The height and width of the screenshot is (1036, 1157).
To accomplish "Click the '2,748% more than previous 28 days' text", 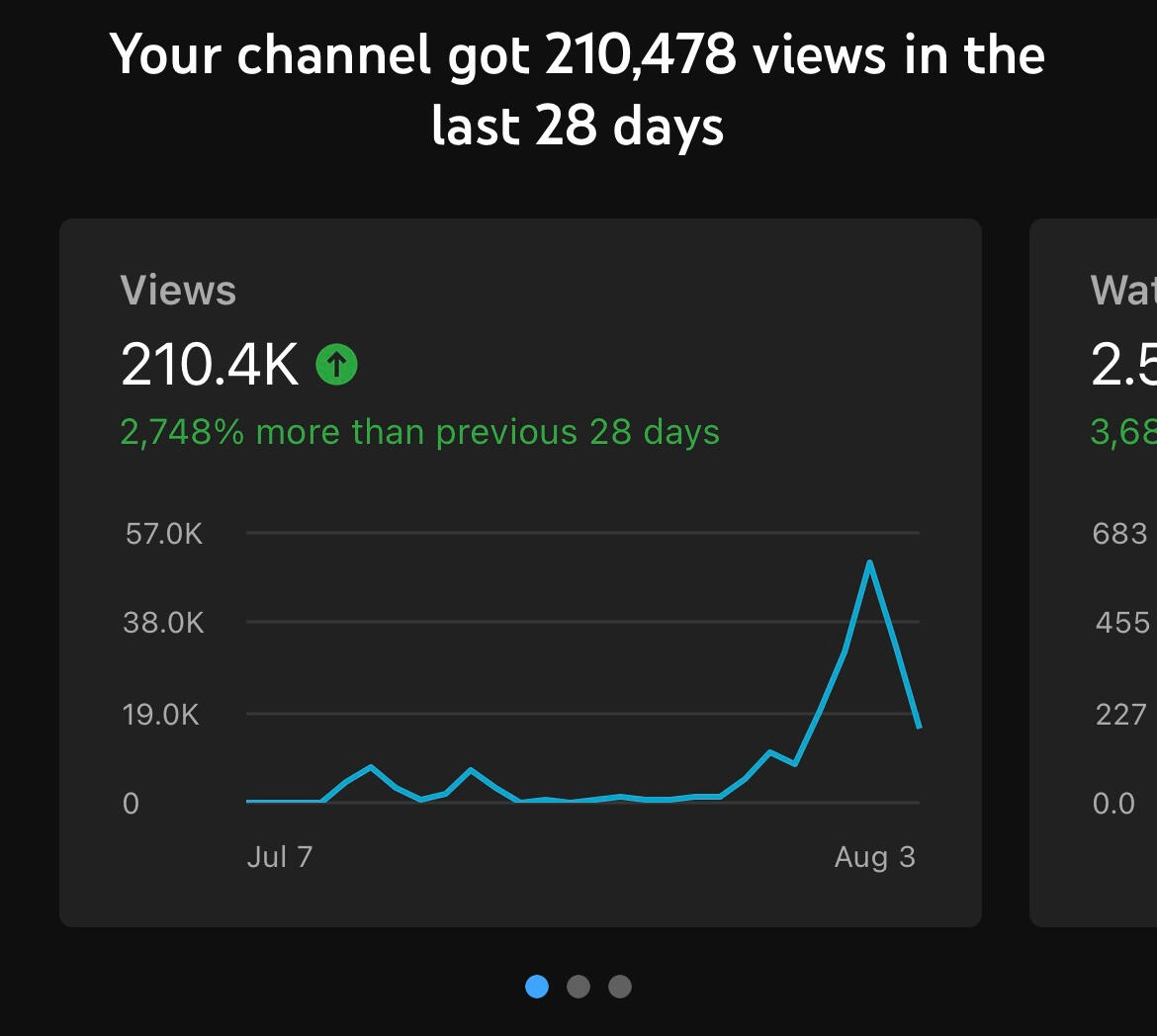I will [419, 432].
